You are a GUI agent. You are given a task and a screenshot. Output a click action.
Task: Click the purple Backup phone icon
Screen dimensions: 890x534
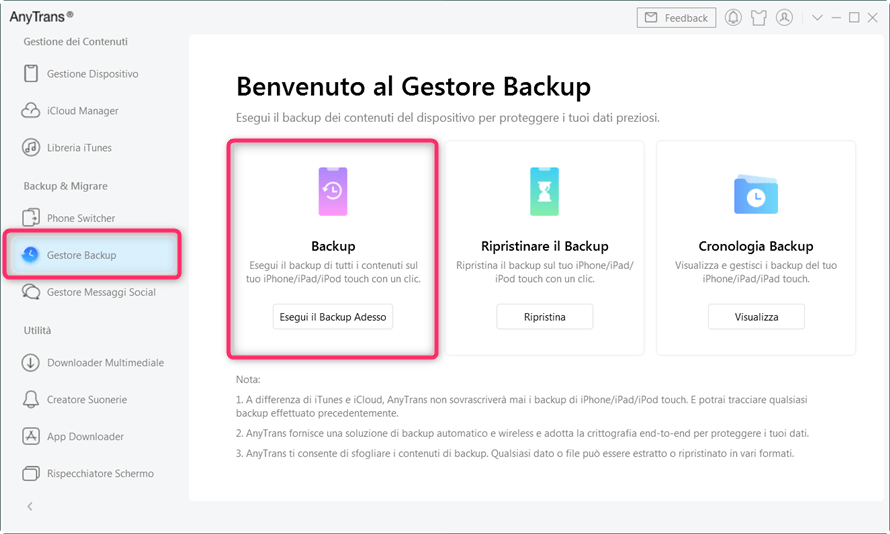click(333, 191)
